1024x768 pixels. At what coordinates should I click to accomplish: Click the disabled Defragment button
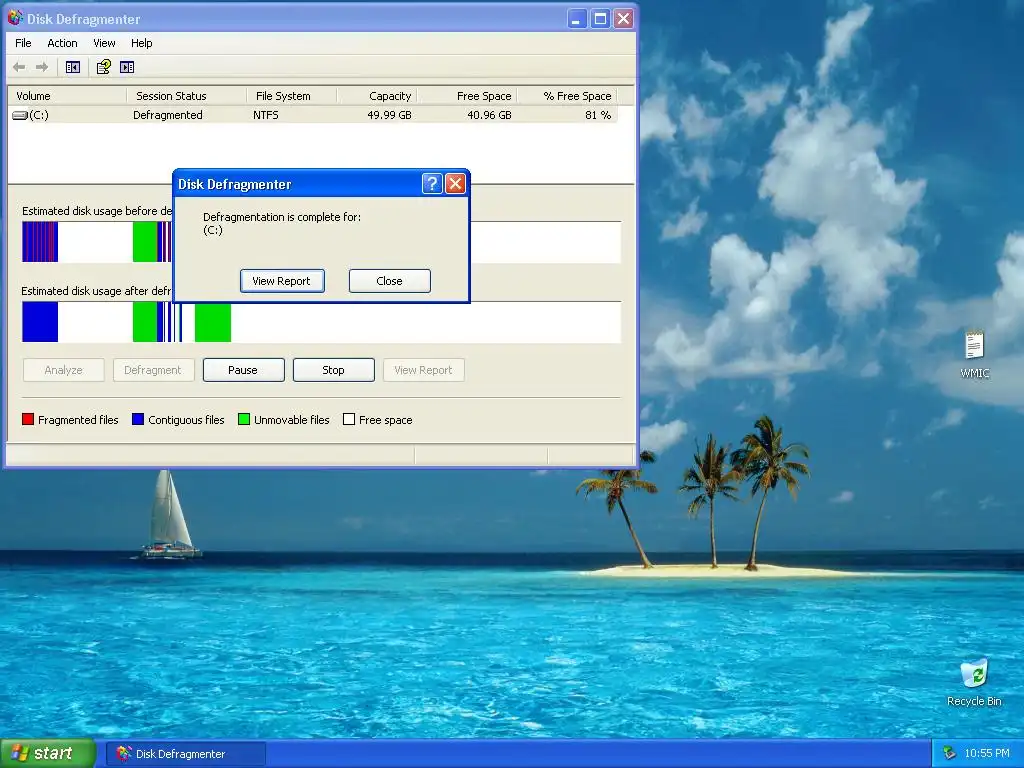pos(153,370)
